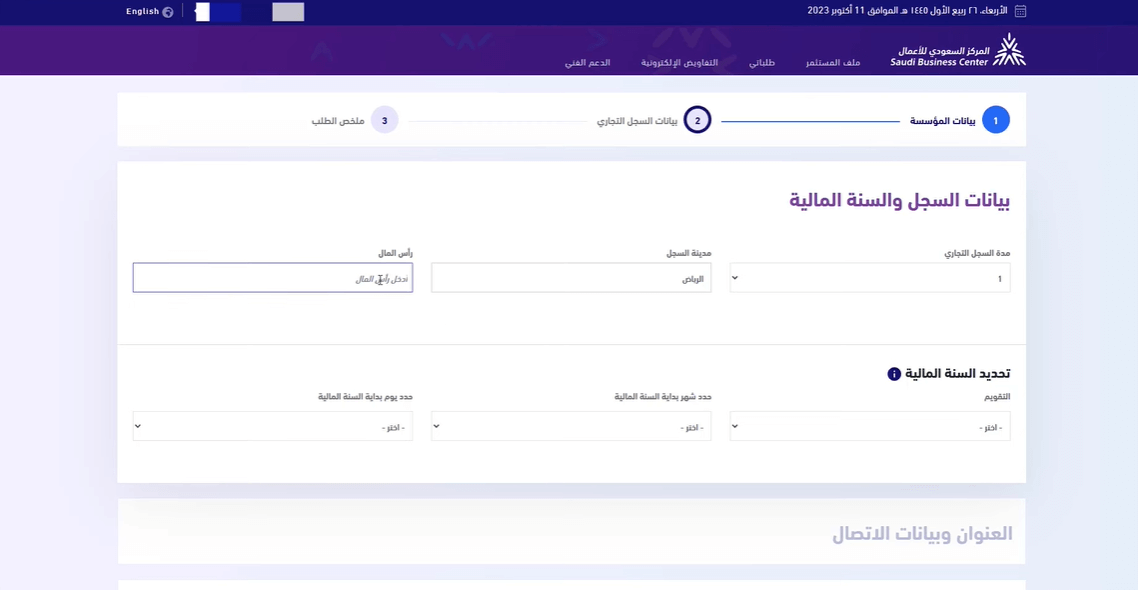Open the مدة السجل التجاري dropdown
The image size is (1138, 590).
(x=869, y=277)
